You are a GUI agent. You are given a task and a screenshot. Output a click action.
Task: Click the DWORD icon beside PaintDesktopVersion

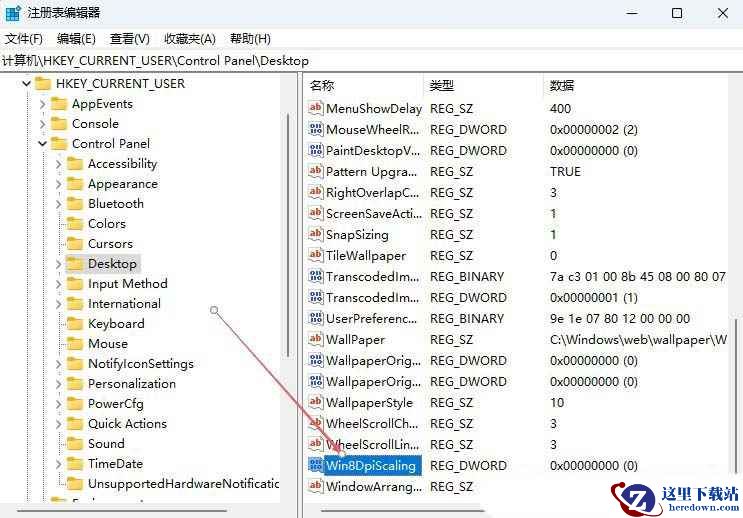click(316, 151)
